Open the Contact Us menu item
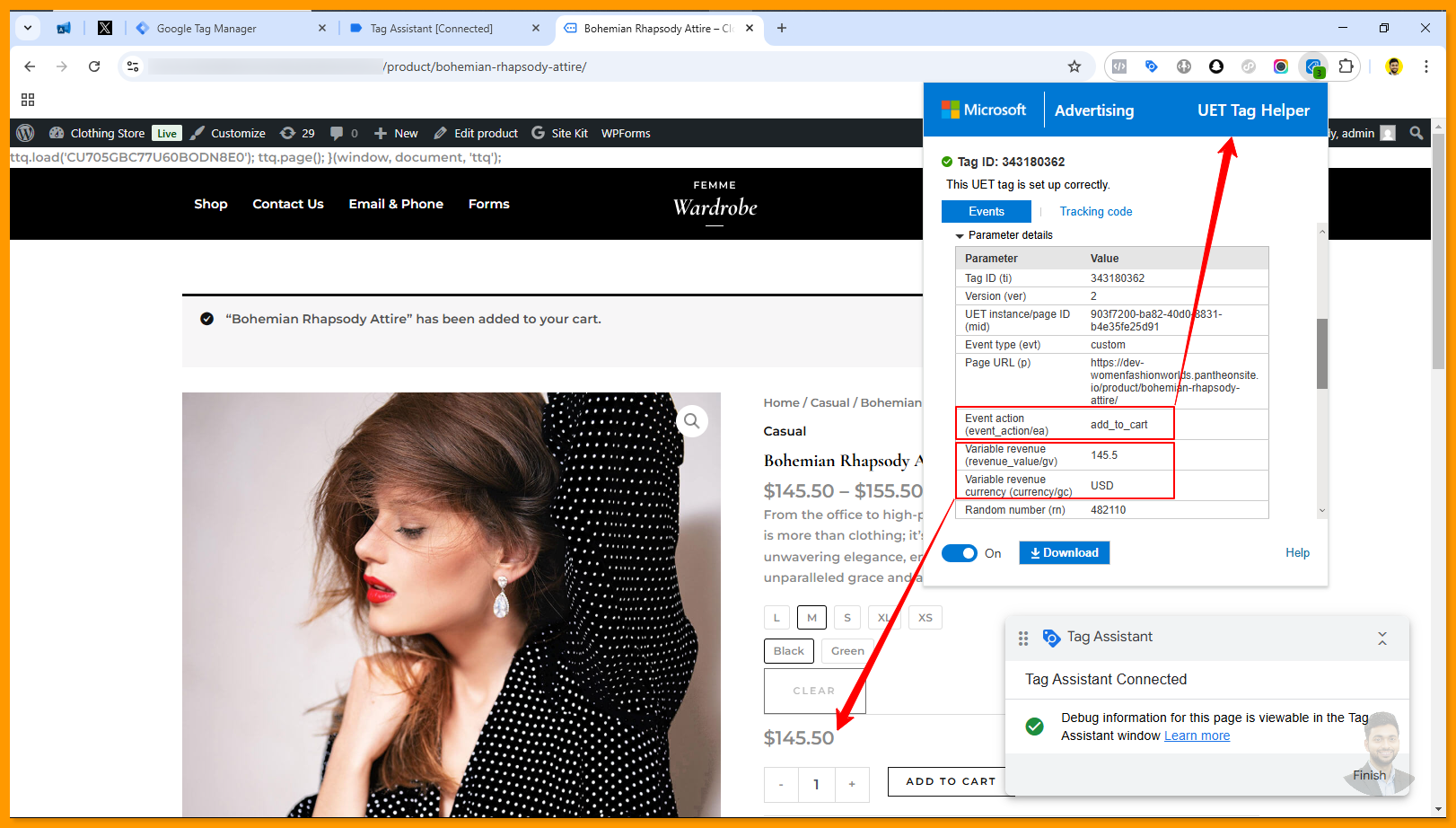Screen dimensions: 1456x828 288,204
